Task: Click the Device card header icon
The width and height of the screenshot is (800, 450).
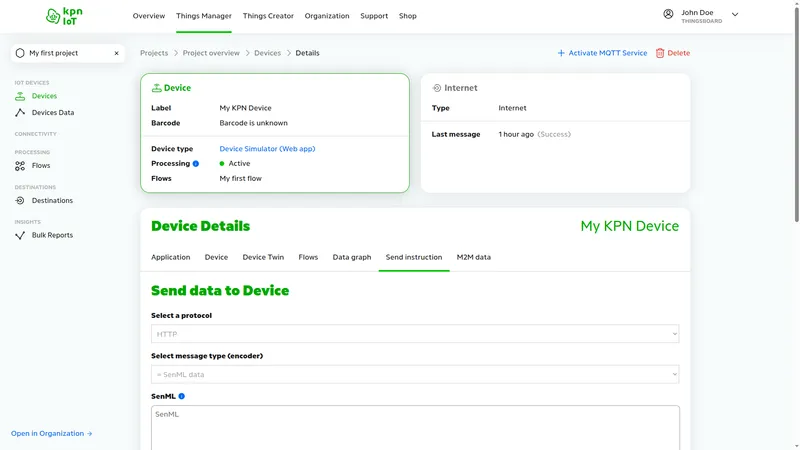Action: coord(156,88)
